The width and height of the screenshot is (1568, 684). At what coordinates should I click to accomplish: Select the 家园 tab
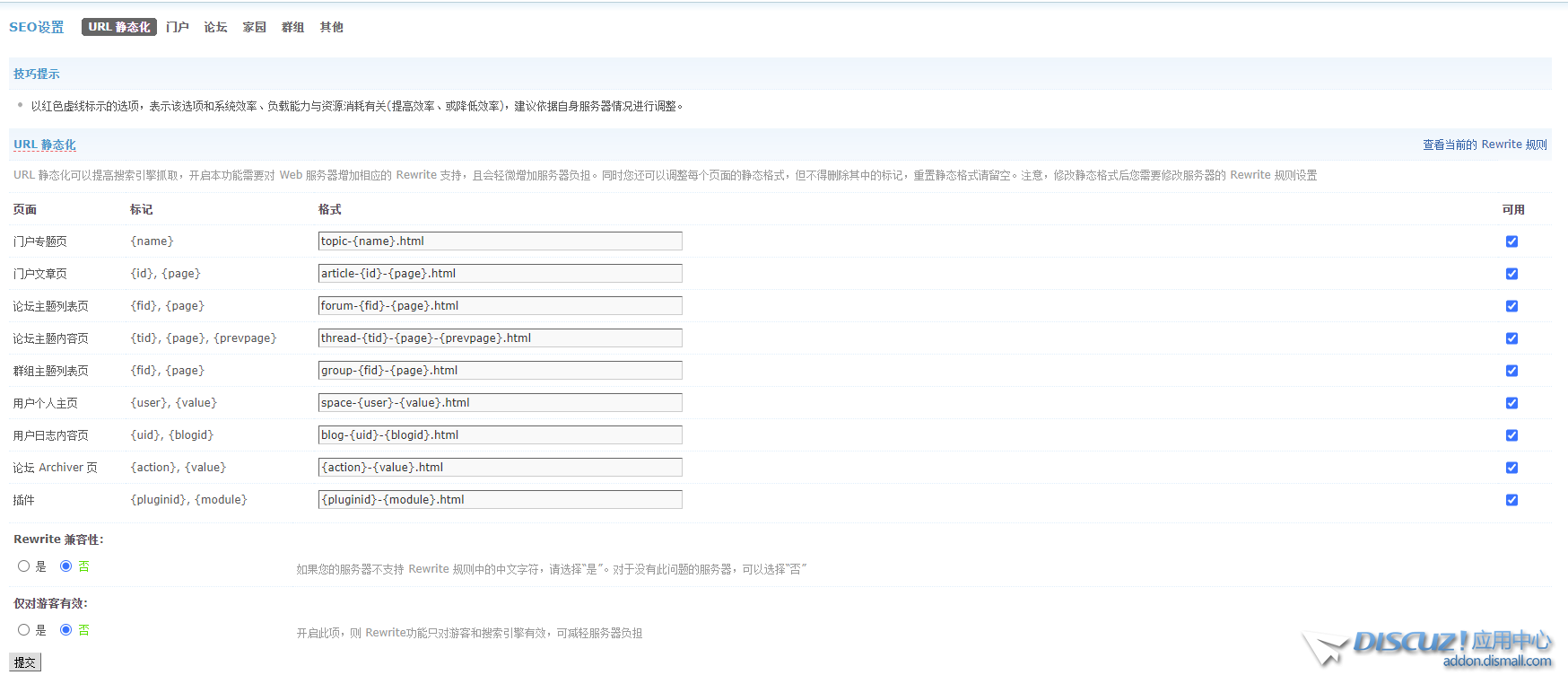tap(254, 27)
